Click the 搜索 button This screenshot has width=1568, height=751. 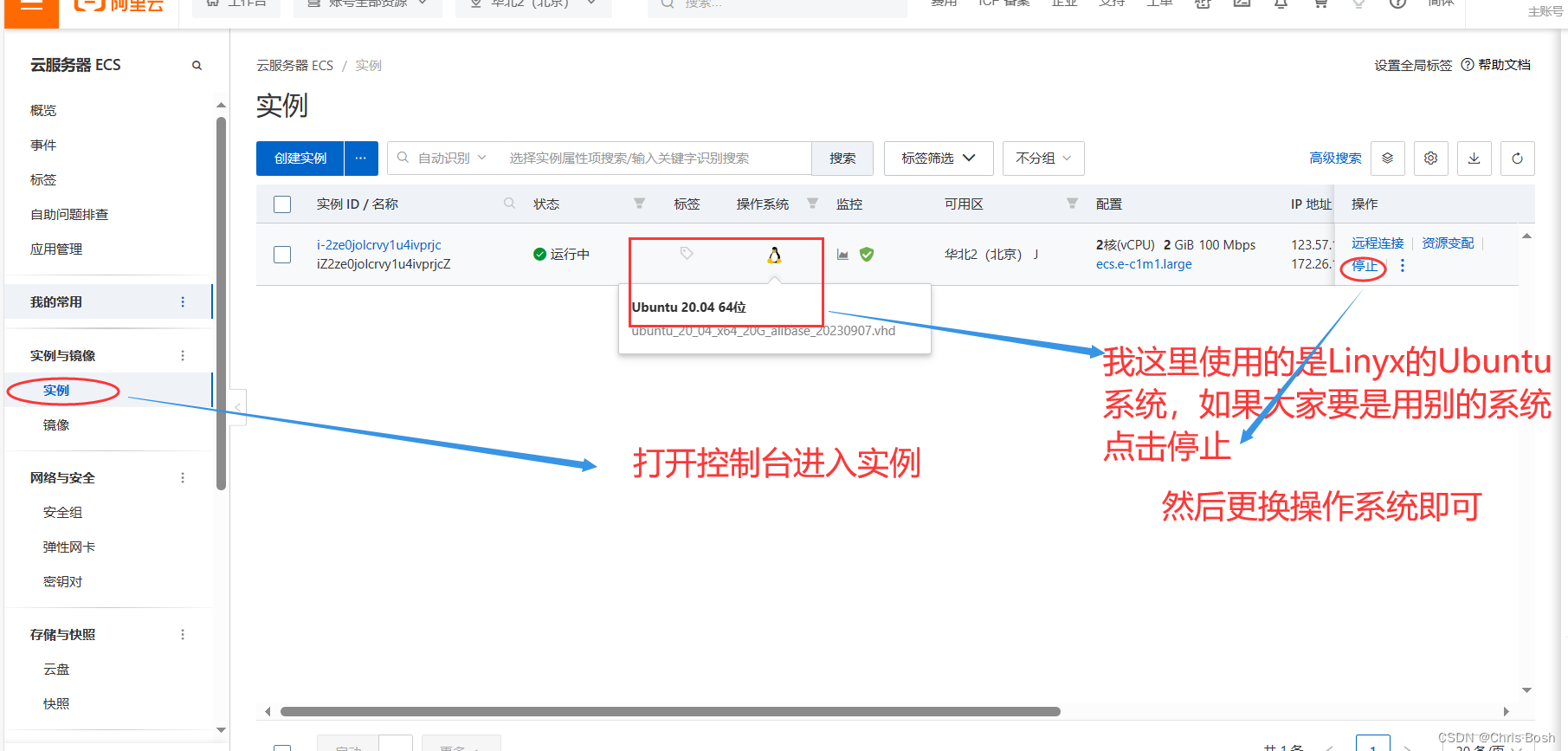pyautogui.click(x=842, y=159)
